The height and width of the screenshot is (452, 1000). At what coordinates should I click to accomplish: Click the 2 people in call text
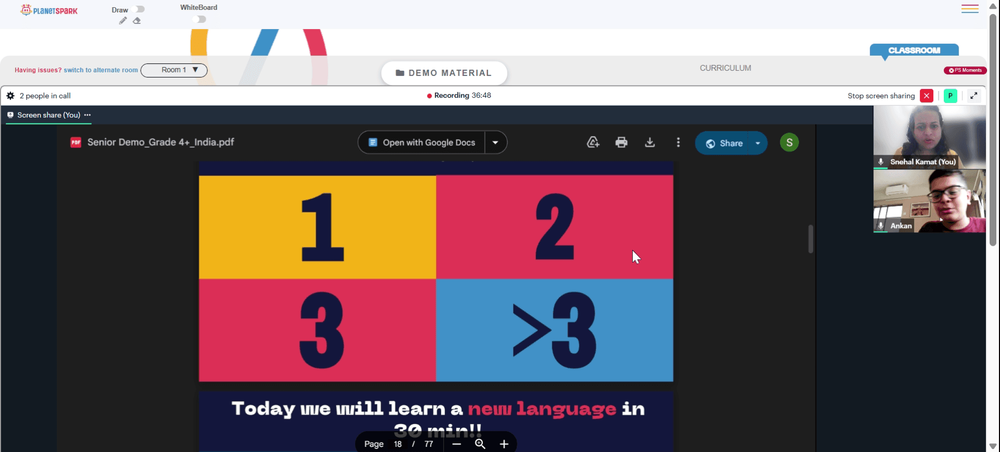(45, 96)
